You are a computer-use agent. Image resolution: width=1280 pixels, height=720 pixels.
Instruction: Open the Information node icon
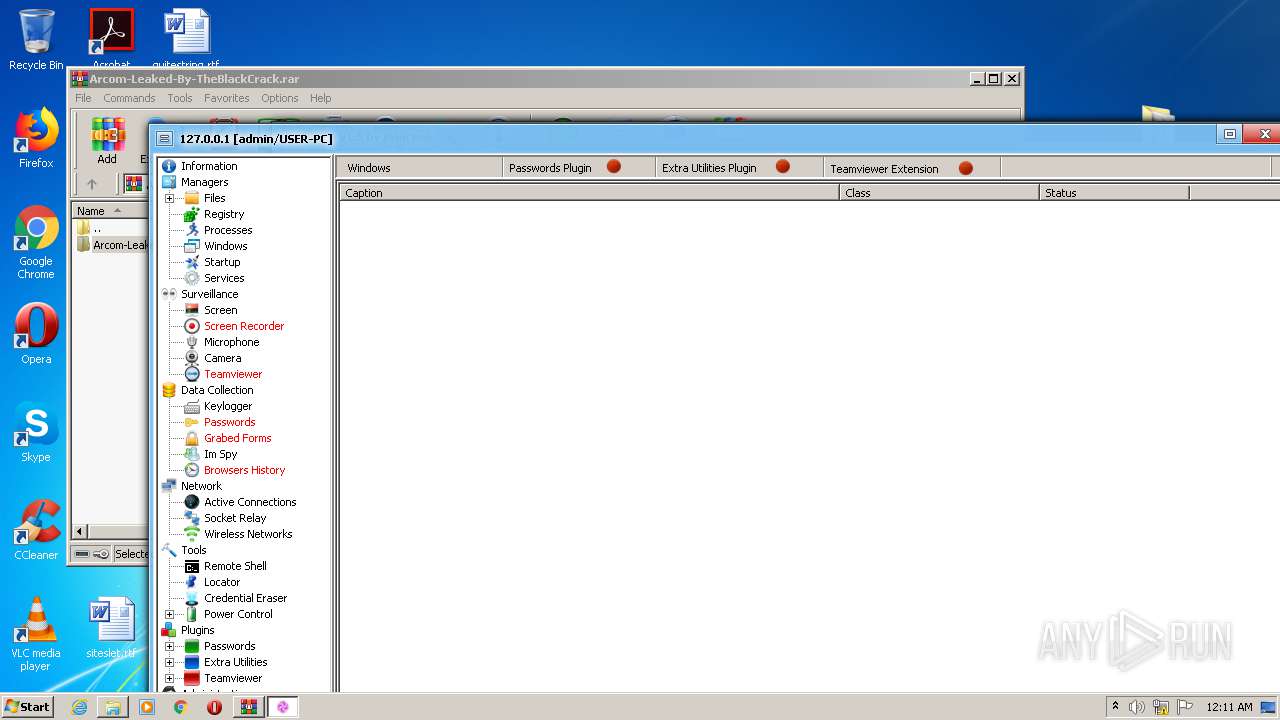[169, 166]
